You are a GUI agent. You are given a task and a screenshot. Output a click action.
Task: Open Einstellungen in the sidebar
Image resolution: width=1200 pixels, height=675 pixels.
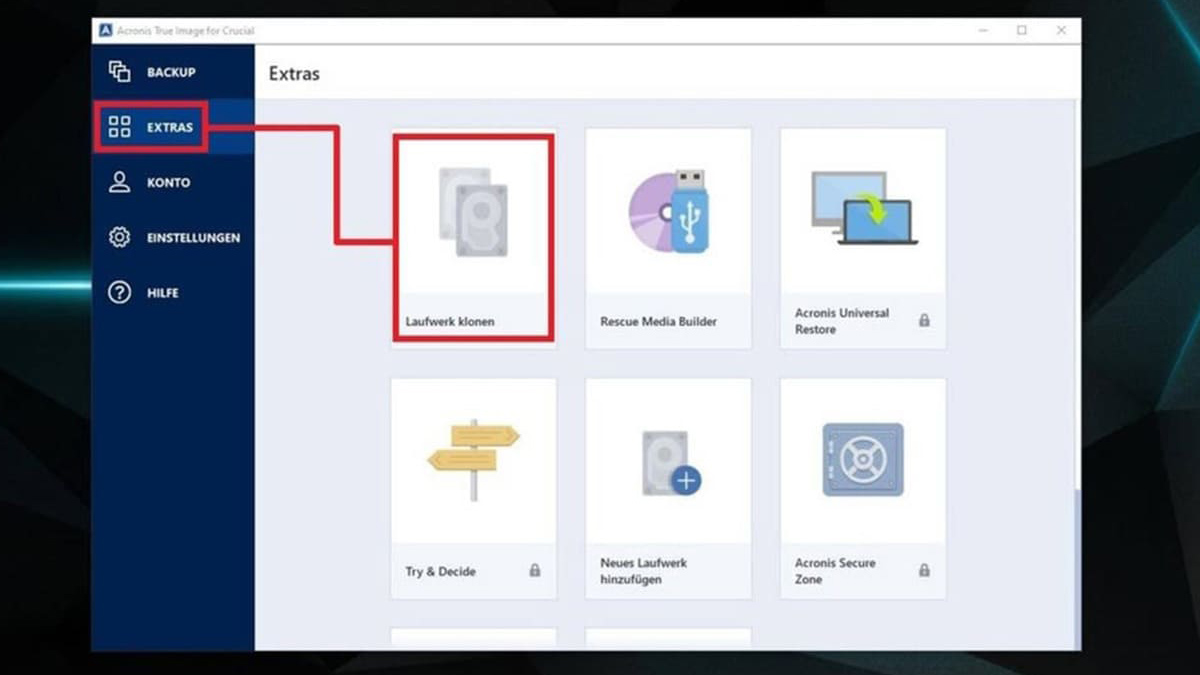coord(172,238)
